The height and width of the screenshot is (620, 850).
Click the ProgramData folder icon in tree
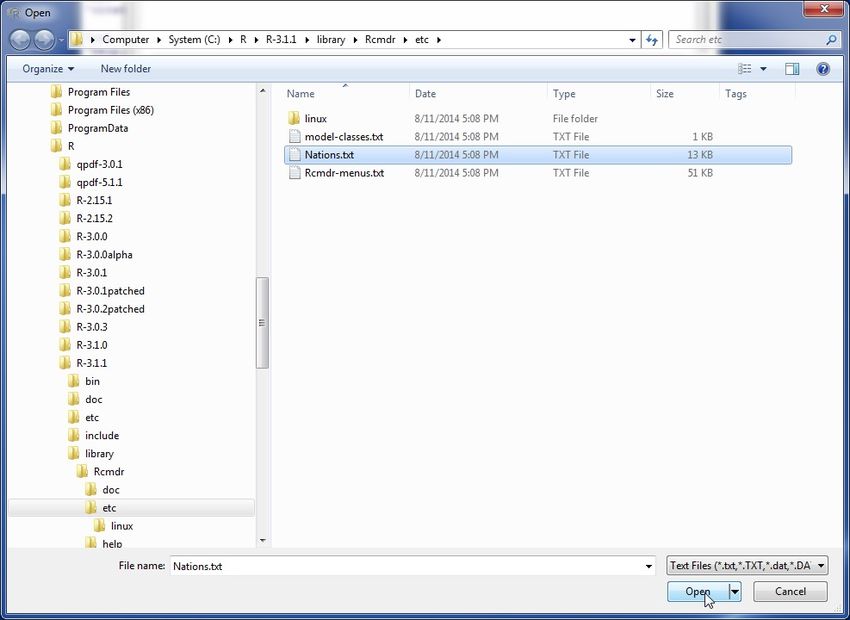[x=56, y=128]
